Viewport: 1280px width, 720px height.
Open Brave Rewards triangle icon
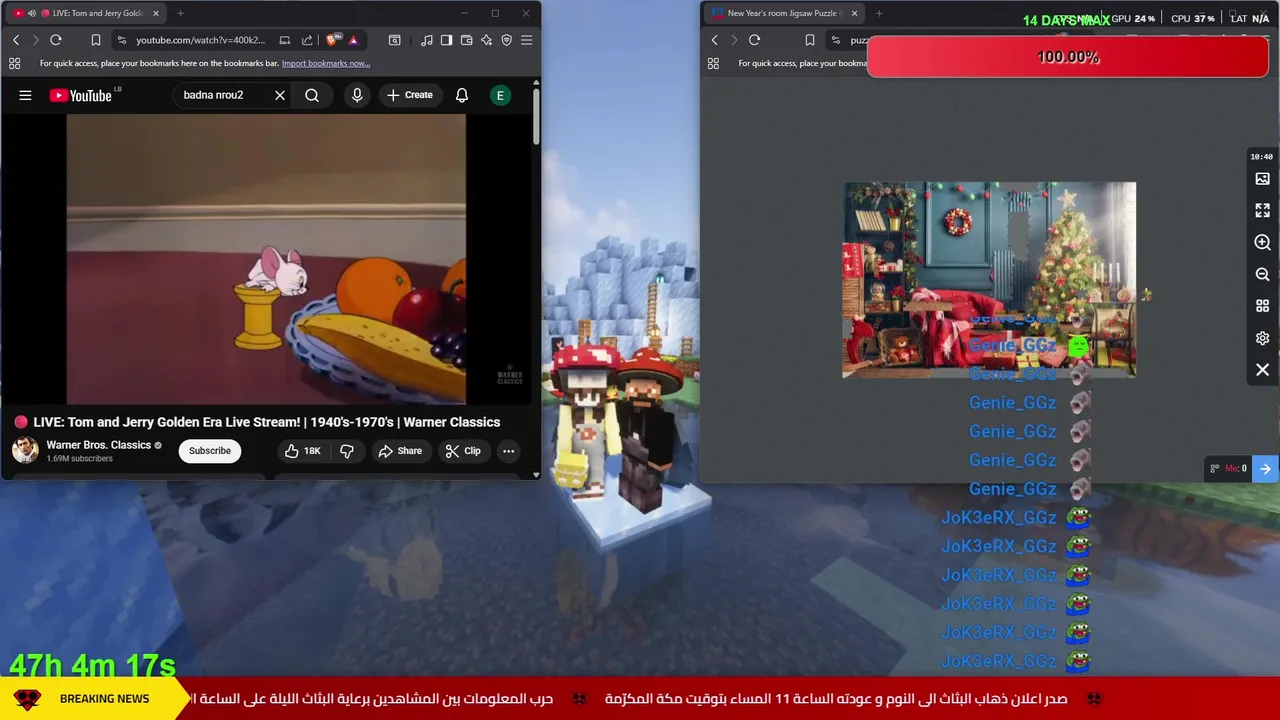[353, 40]
